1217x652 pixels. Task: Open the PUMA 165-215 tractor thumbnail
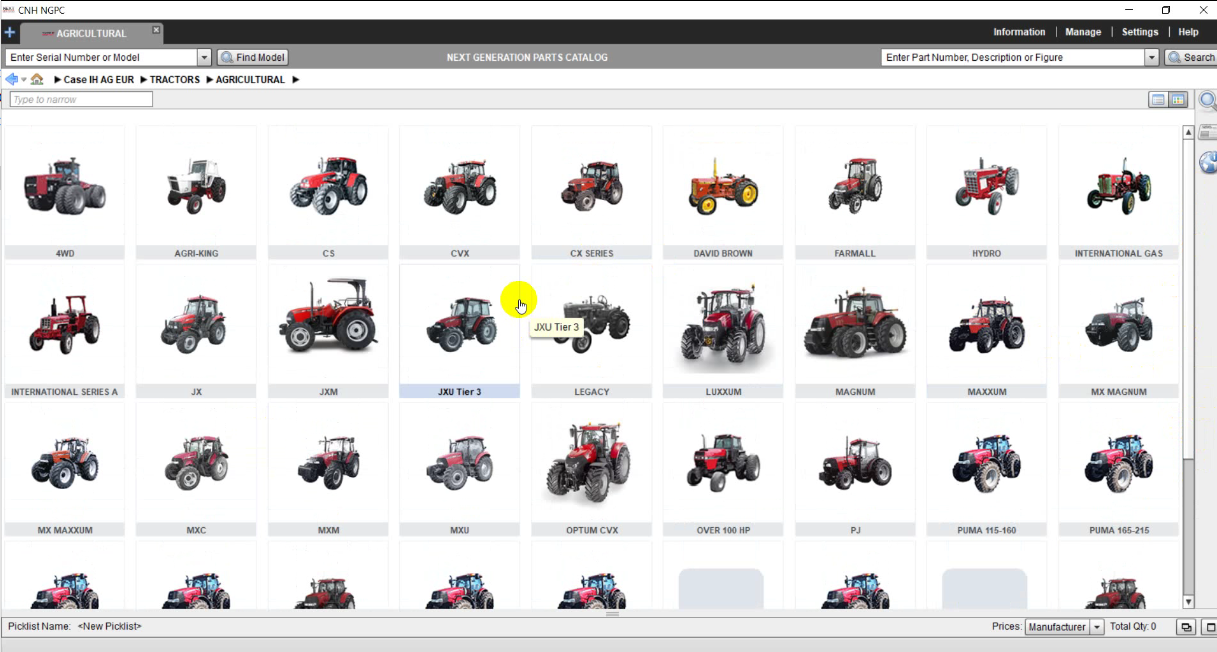[x=1118, y=470]
